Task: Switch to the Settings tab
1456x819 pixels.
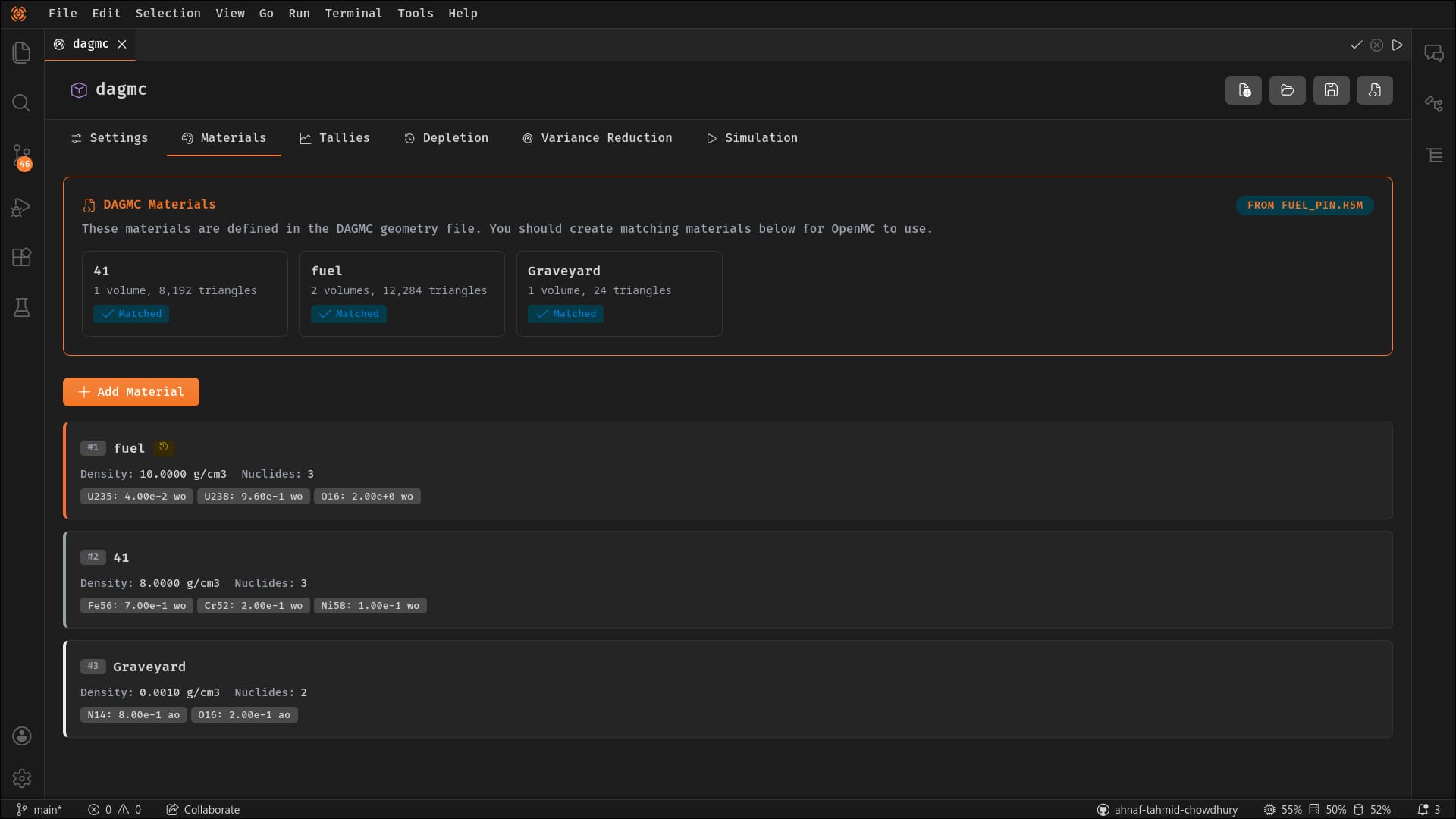Action: tap(110, 138)
